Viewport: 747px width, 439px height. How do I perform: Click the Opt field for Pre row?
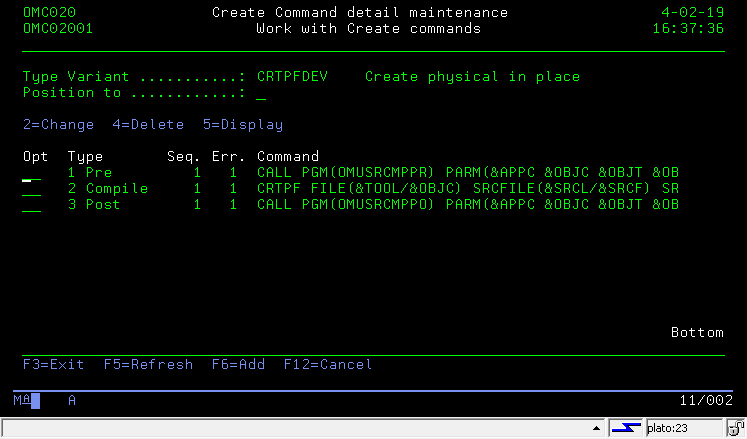pyautogui.click(x=32, y=173)
